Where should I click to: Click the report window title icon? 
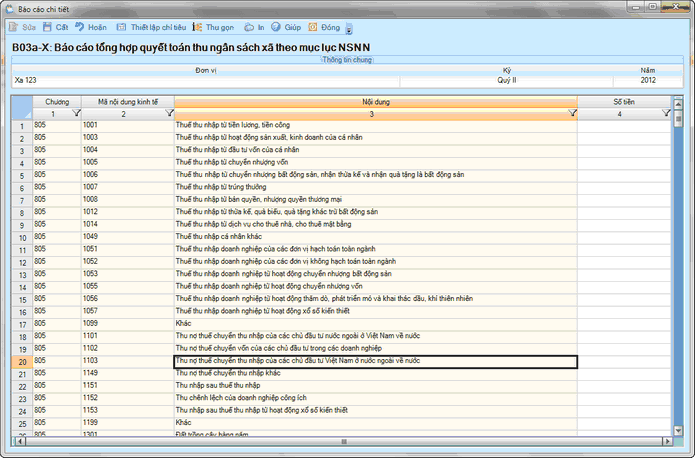coord(9,9)
